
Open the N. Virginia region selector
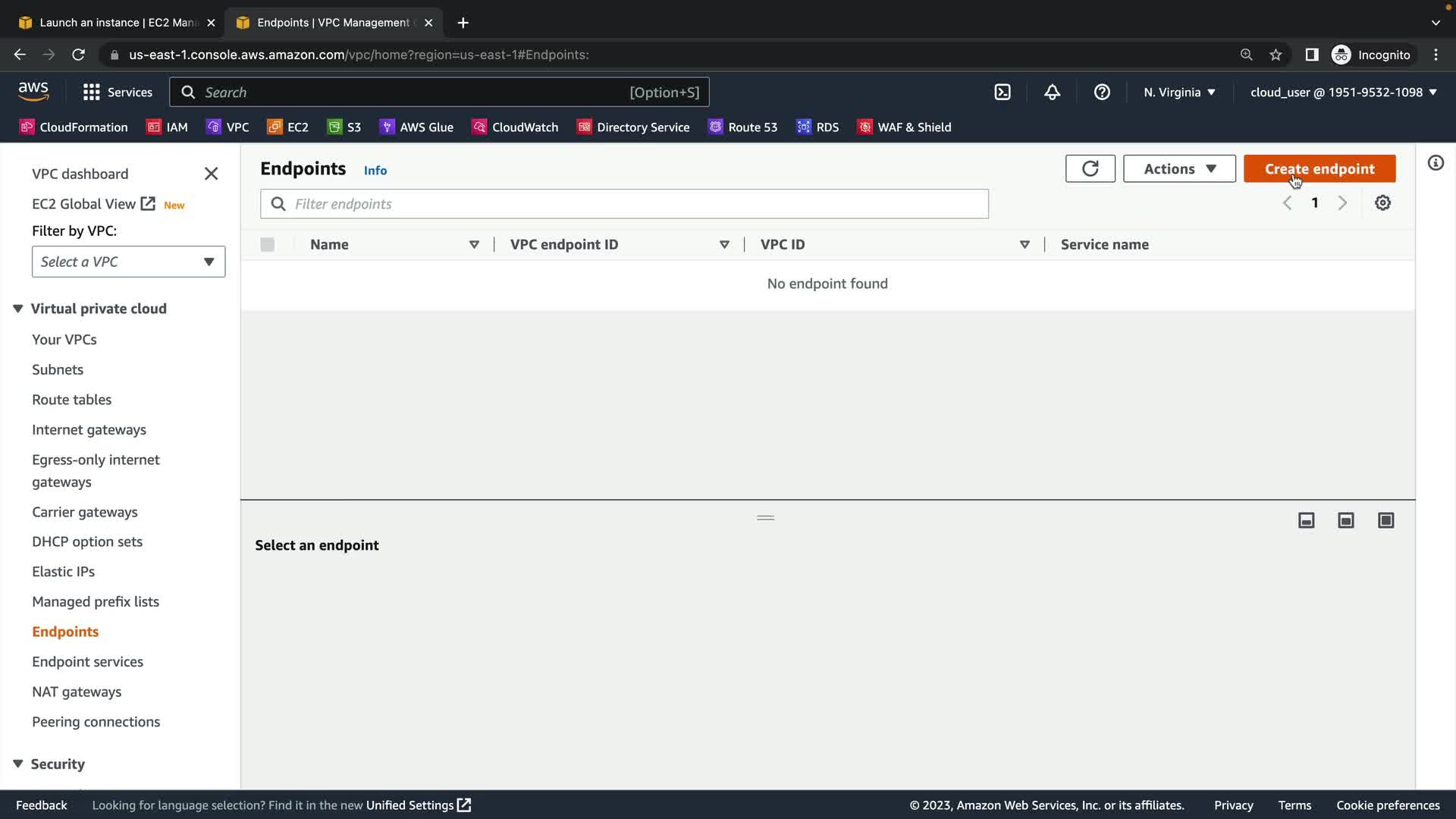[1179, 93]
